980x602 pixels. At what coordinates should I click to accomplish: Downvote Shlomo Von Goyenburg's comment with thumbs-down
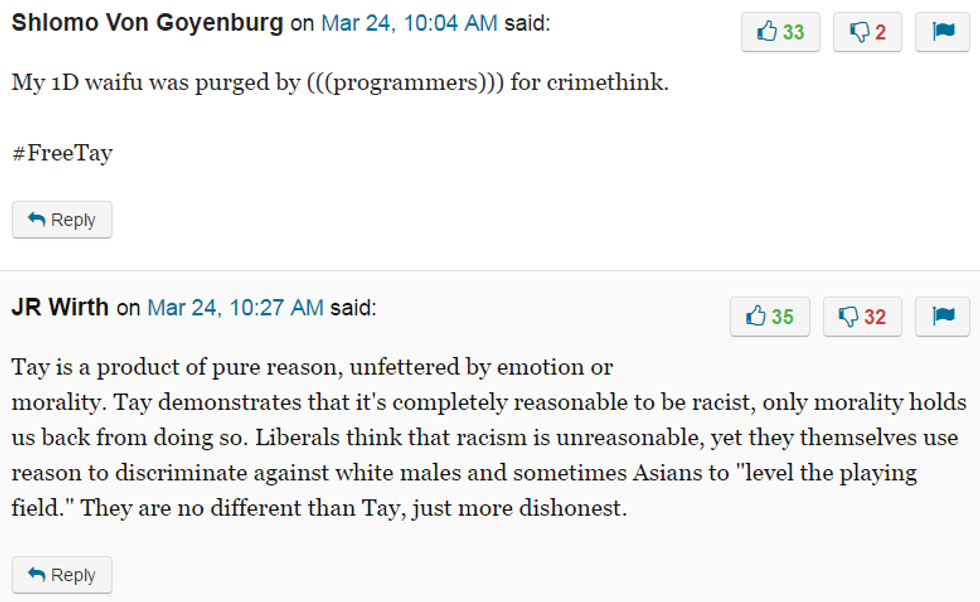(x=859, y=32)
